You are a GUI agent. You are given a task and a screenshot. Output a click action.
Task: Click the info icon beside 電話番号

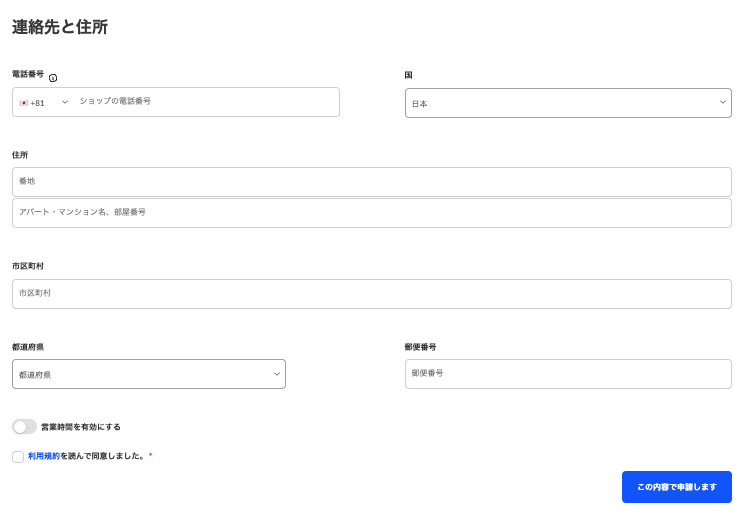click(x=53, y=78)
